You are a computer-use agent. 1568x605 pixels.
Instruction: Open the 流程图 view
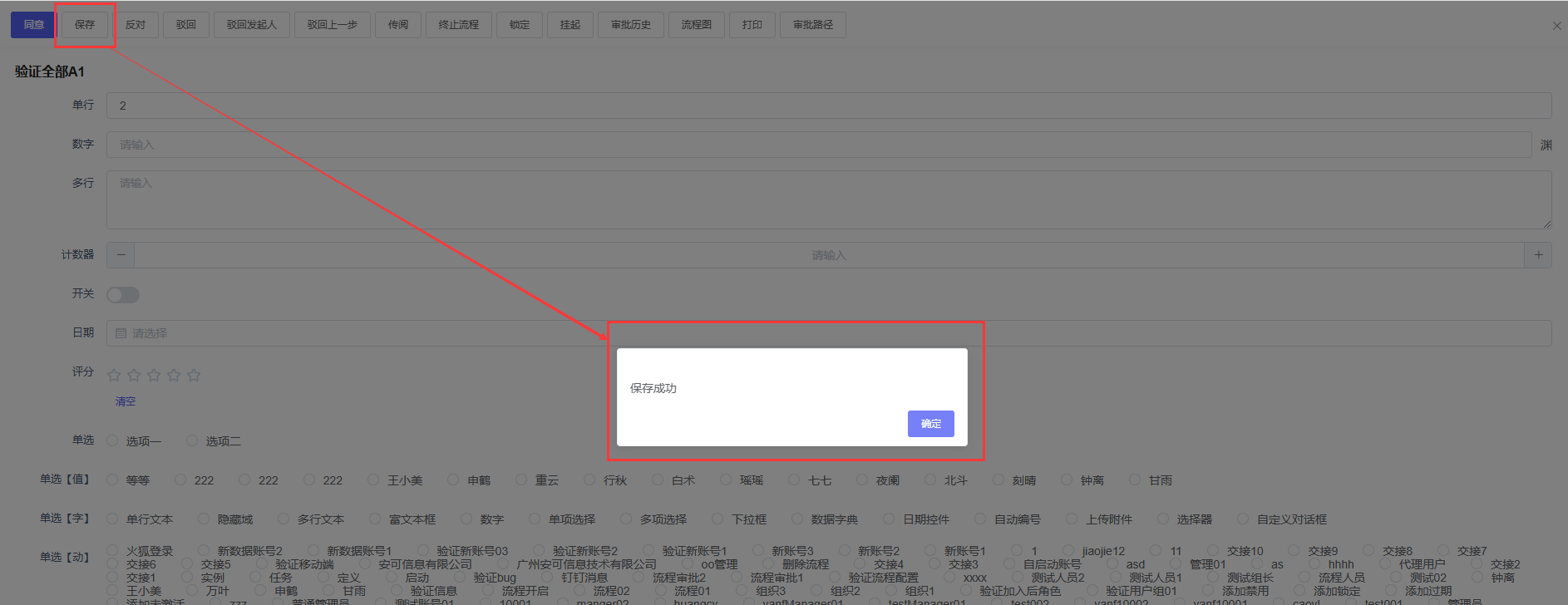click(x=696, y=25)
